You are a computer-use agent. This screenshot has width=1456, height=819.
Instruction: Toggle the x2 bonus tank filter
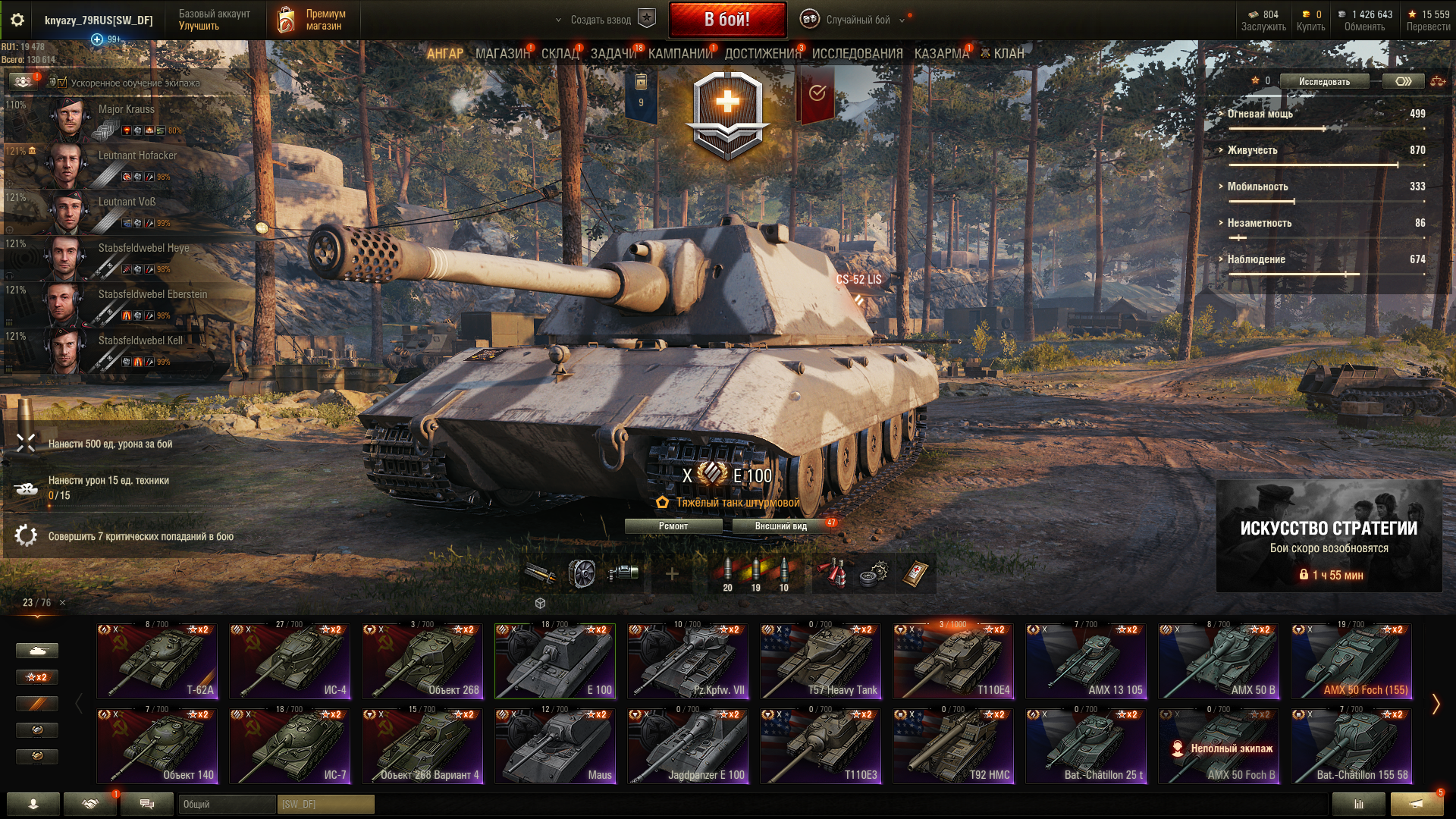[x=36, y=677]
